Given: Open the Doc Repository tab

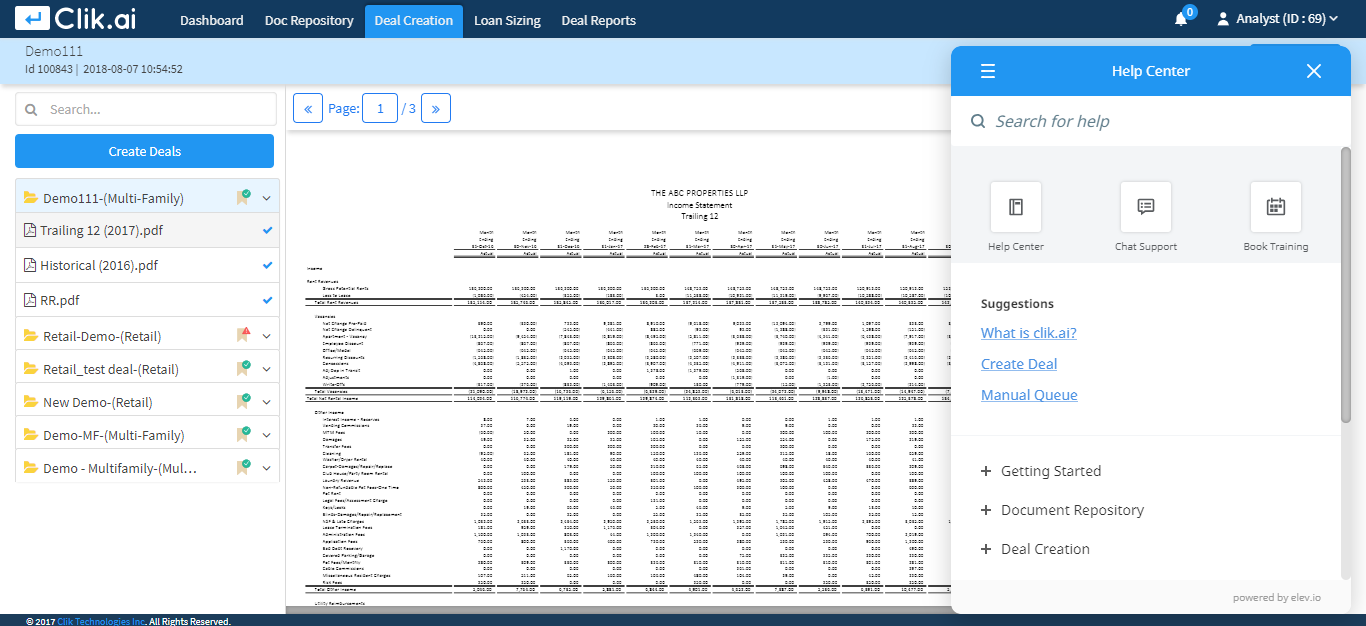Looking at the screenshot, I should pyautogui.click(x=309, y=20).
